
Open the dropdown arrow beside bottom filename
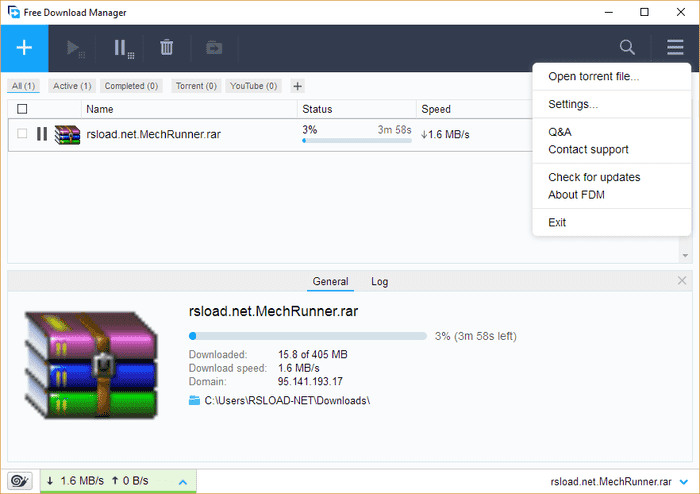click(x=682, y=482)
